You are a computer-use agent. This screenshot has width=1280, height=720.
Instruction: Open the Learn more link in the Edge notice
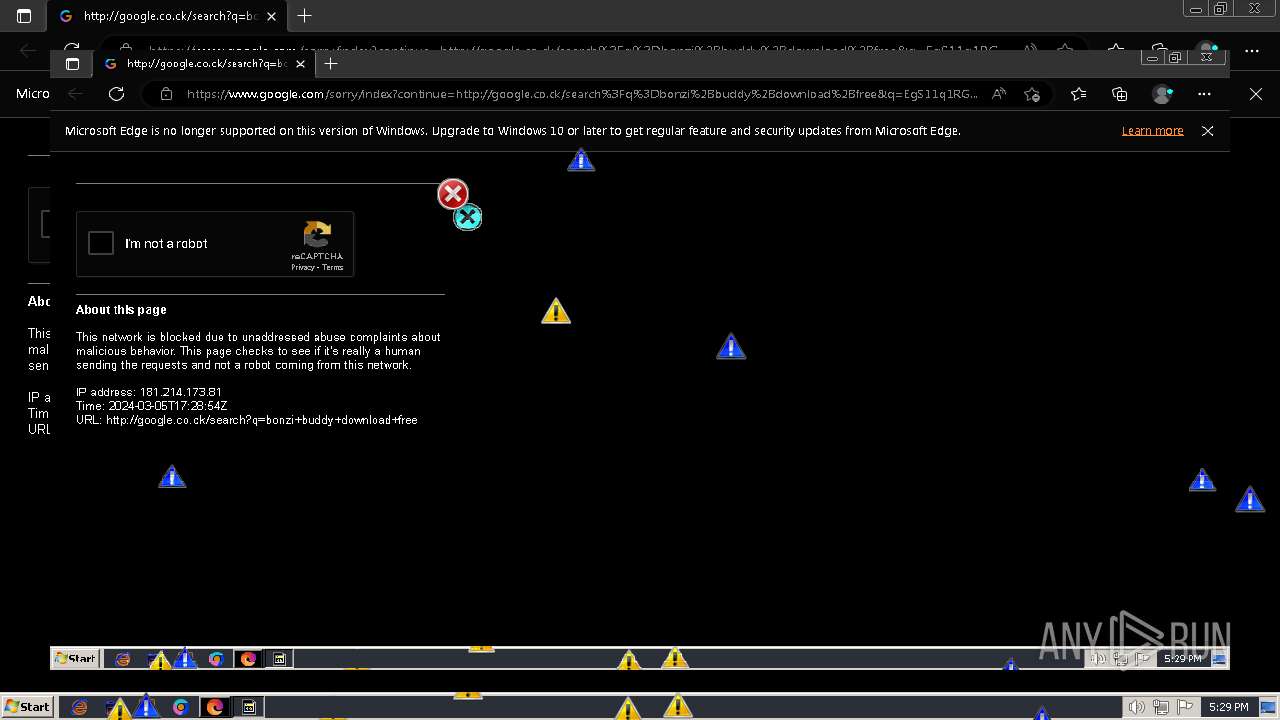1152,131
